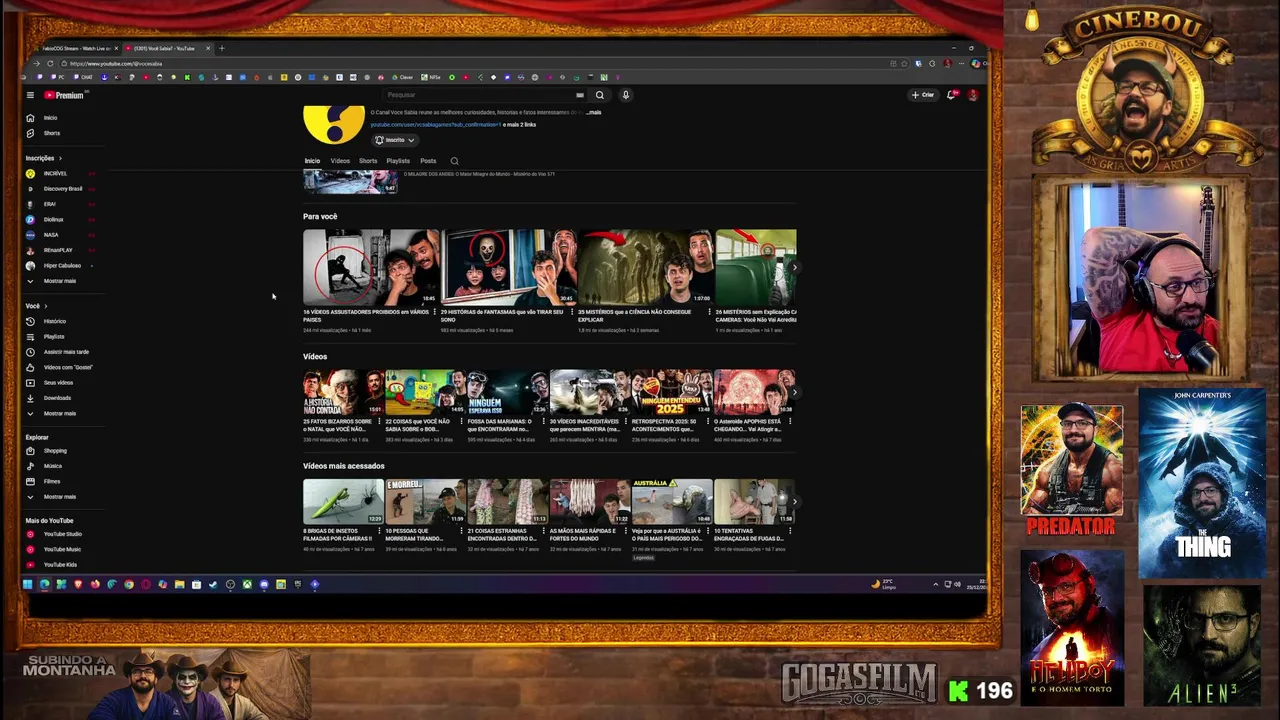Advance Vídeos row with next arrow
The image size is (1280, 720).
[x=794, y=392]
